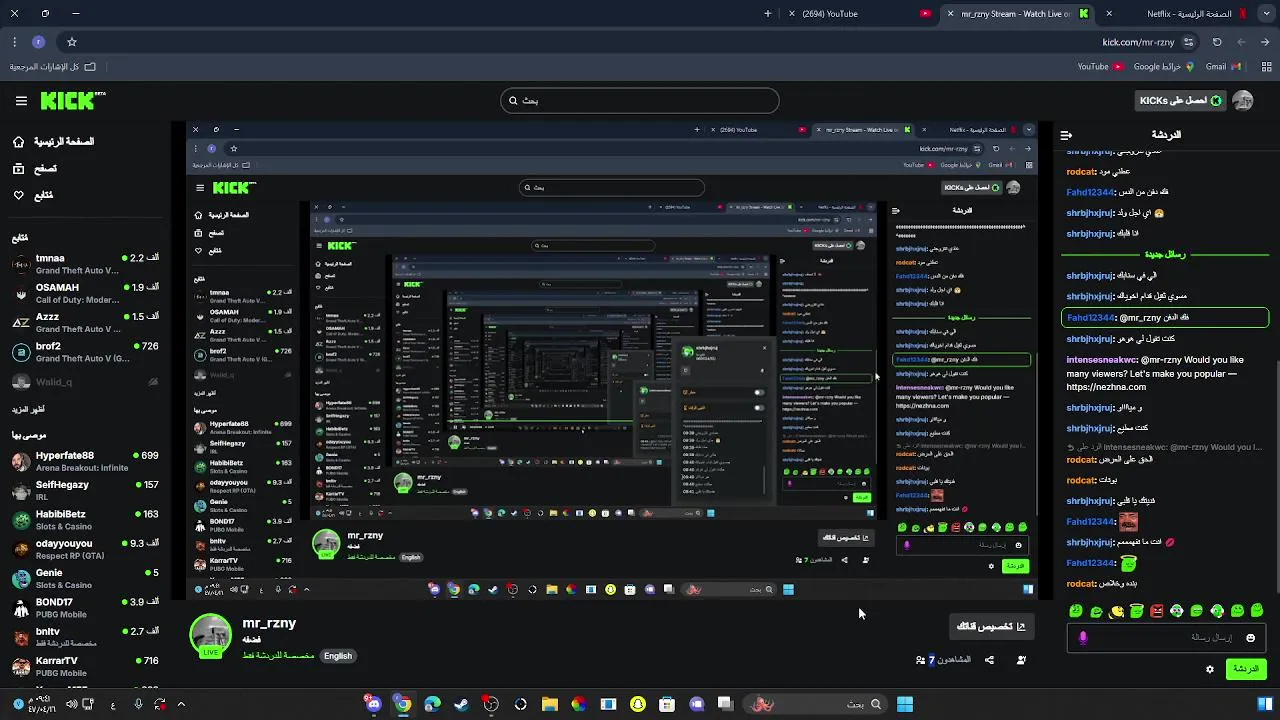The width and height of the screenshot is (1280, 720).
Task: Open Azzz channel in sidebar
Action: tap(84, 323)
